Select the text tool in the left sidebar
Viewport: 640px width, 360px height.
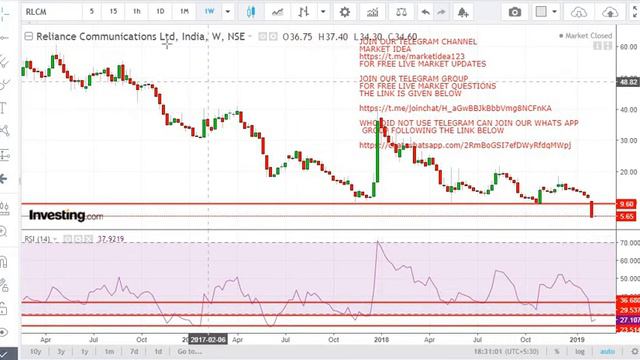(x=3, y=108)
